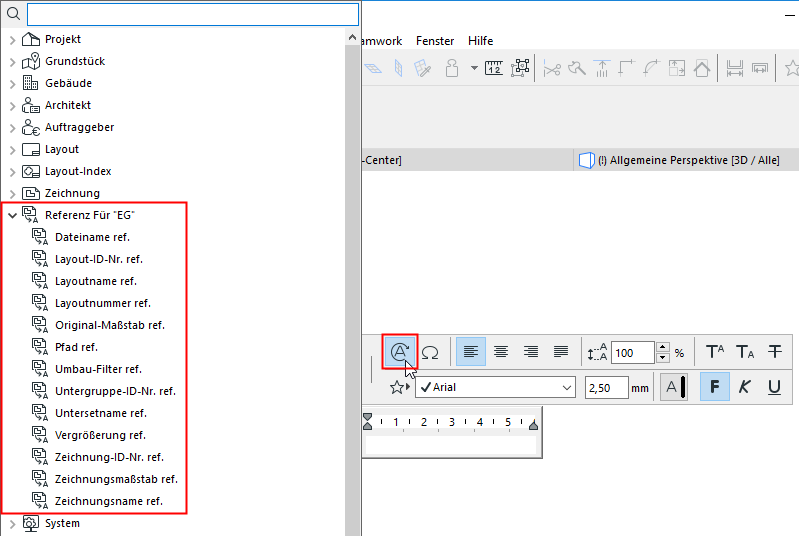Image resolution: width=799 pixels, height=536 pixels.
Task: Toggle superscript formatting
Action: (x=715, y=352)
